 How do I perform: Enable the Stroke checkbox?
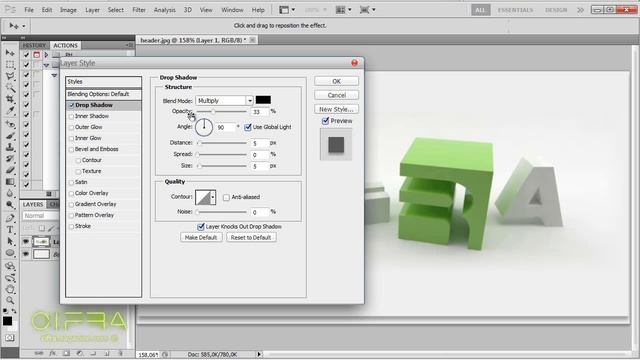(71, 227)
